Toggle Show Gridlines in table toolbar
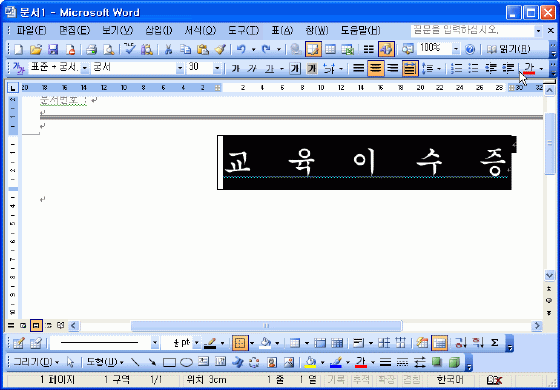The image size is (560, 390). point(439,343)
